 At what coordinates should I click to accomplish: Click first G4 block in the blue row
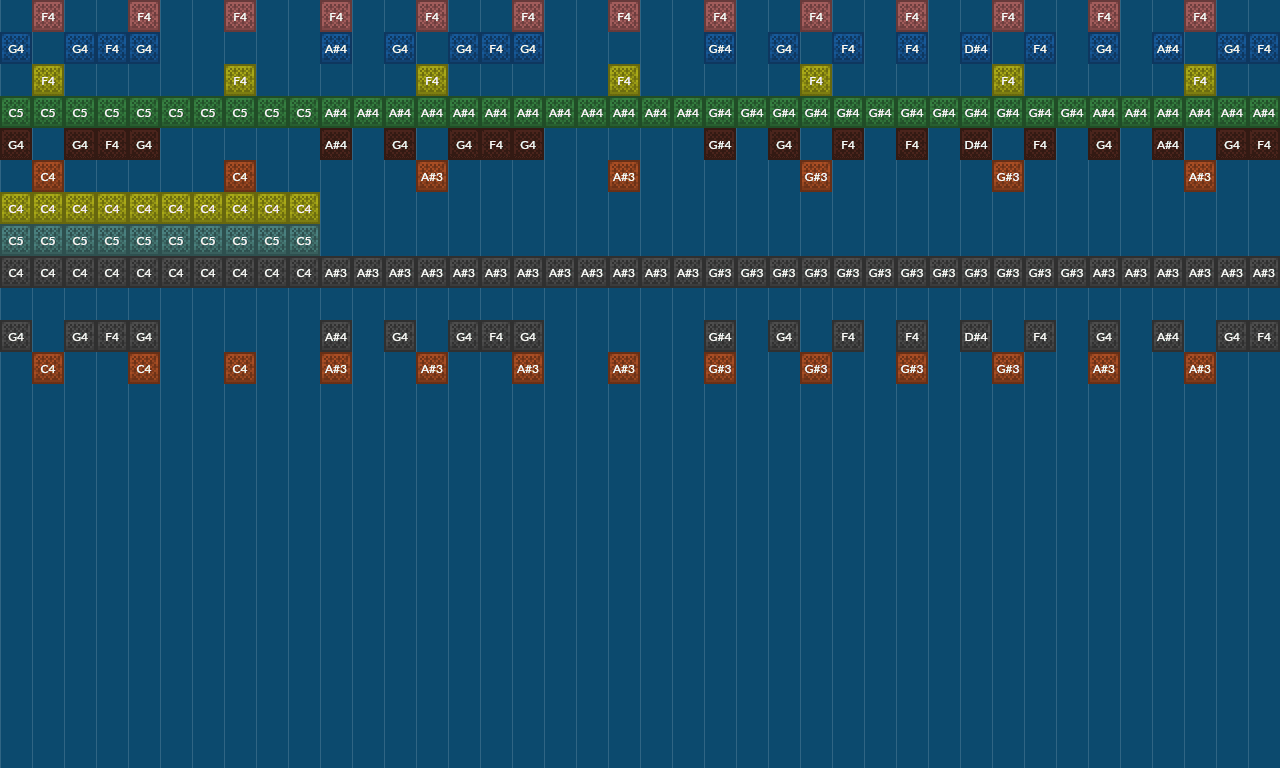click(16, 48)
